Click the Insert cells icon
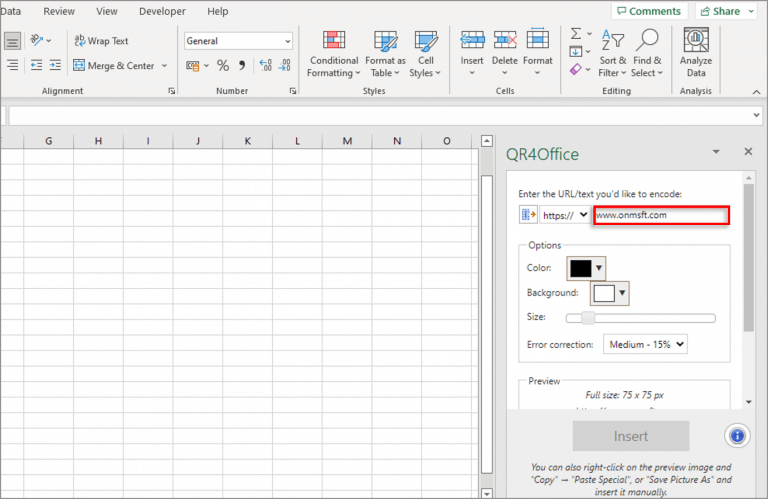This screenshot has height=499, width=768. tap(472, 40)
